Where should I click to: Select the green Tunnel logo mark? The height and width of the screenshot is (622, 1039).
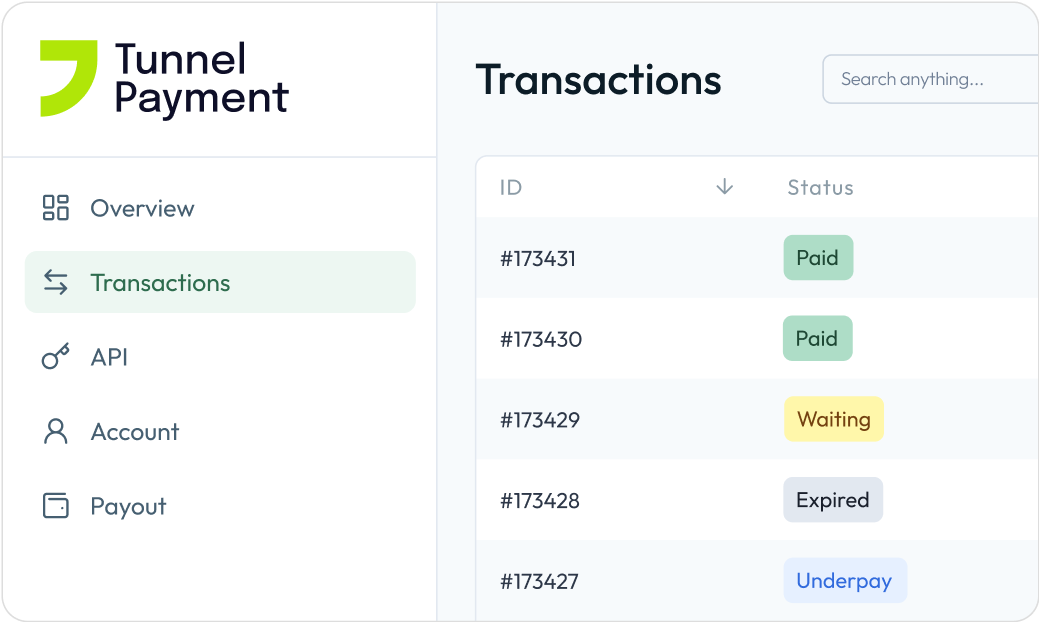[x=67, y=75]
